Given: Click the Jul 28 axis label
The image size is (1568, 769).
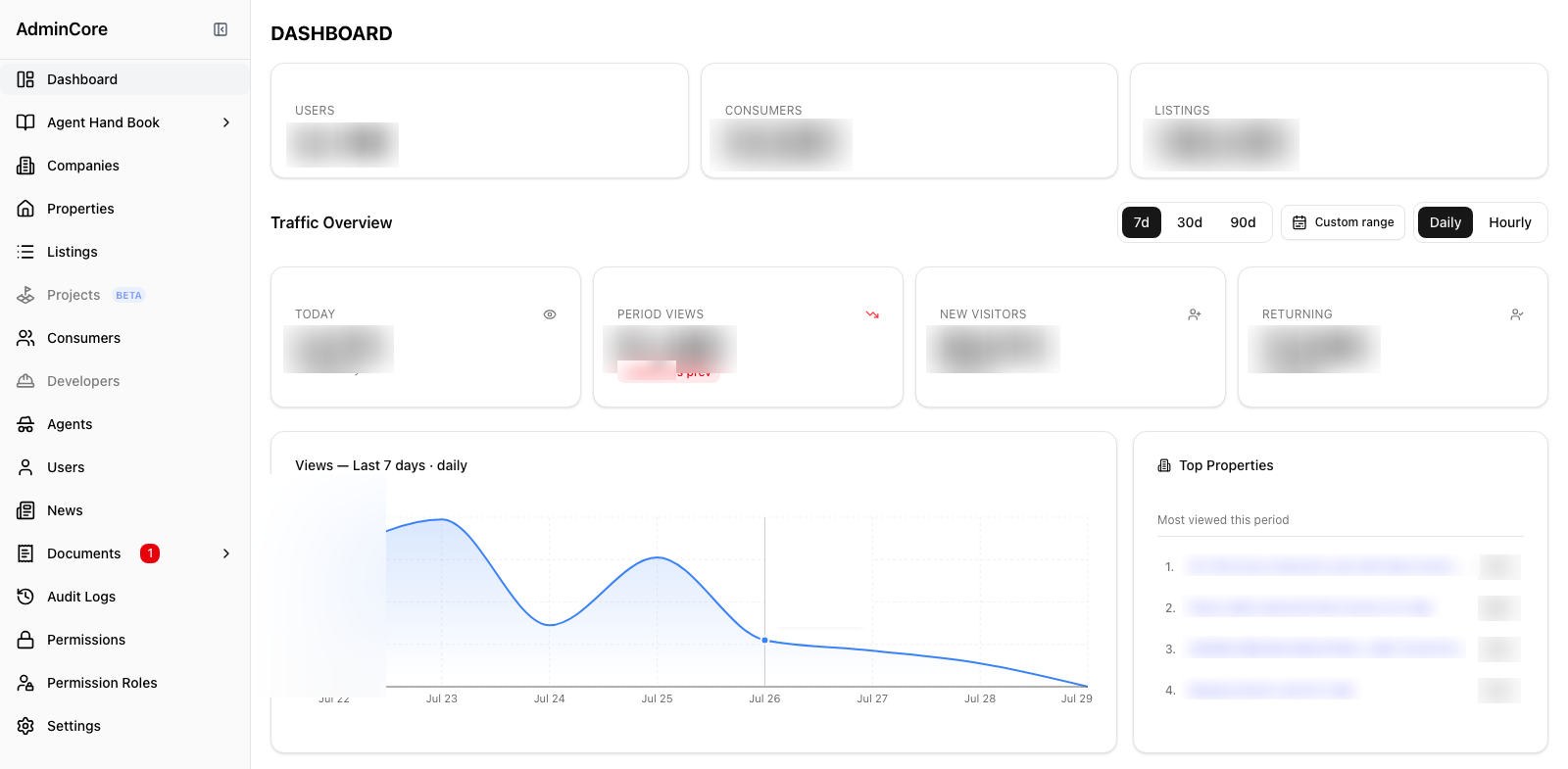Looking at the screenshot, I should point(980,698).
